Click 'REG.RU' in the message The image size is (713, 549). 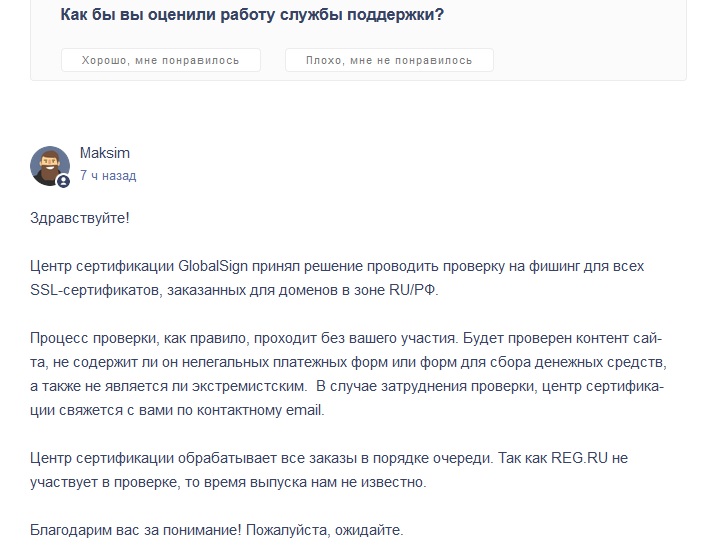coord(579,458)
